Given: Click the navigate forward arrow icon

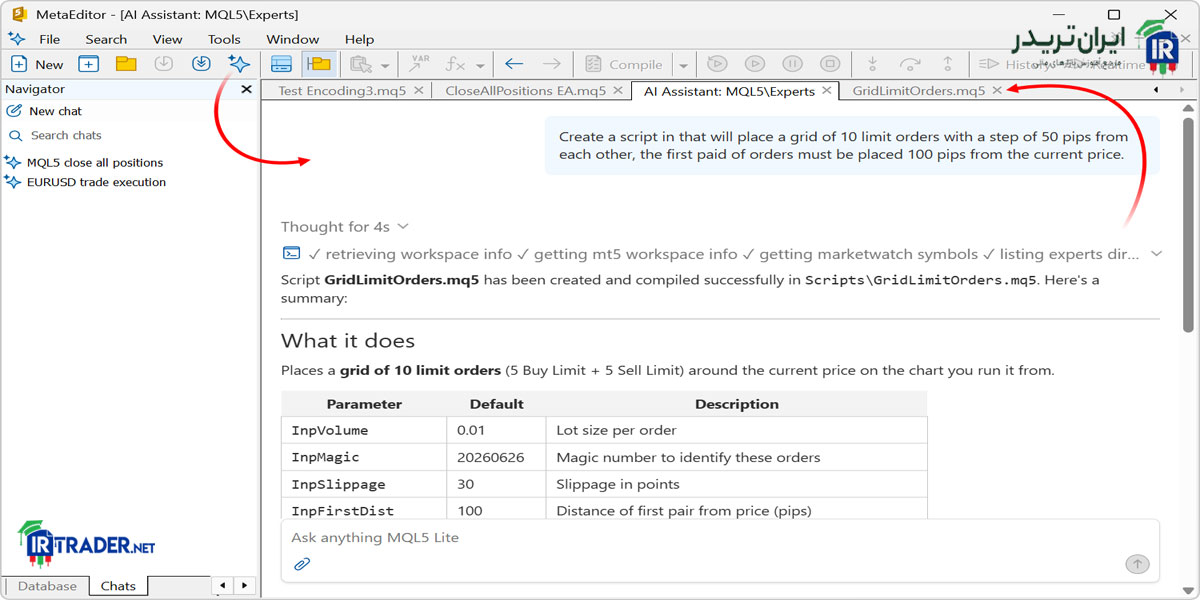Looking at the screenshot, I should tap(551, 64).
